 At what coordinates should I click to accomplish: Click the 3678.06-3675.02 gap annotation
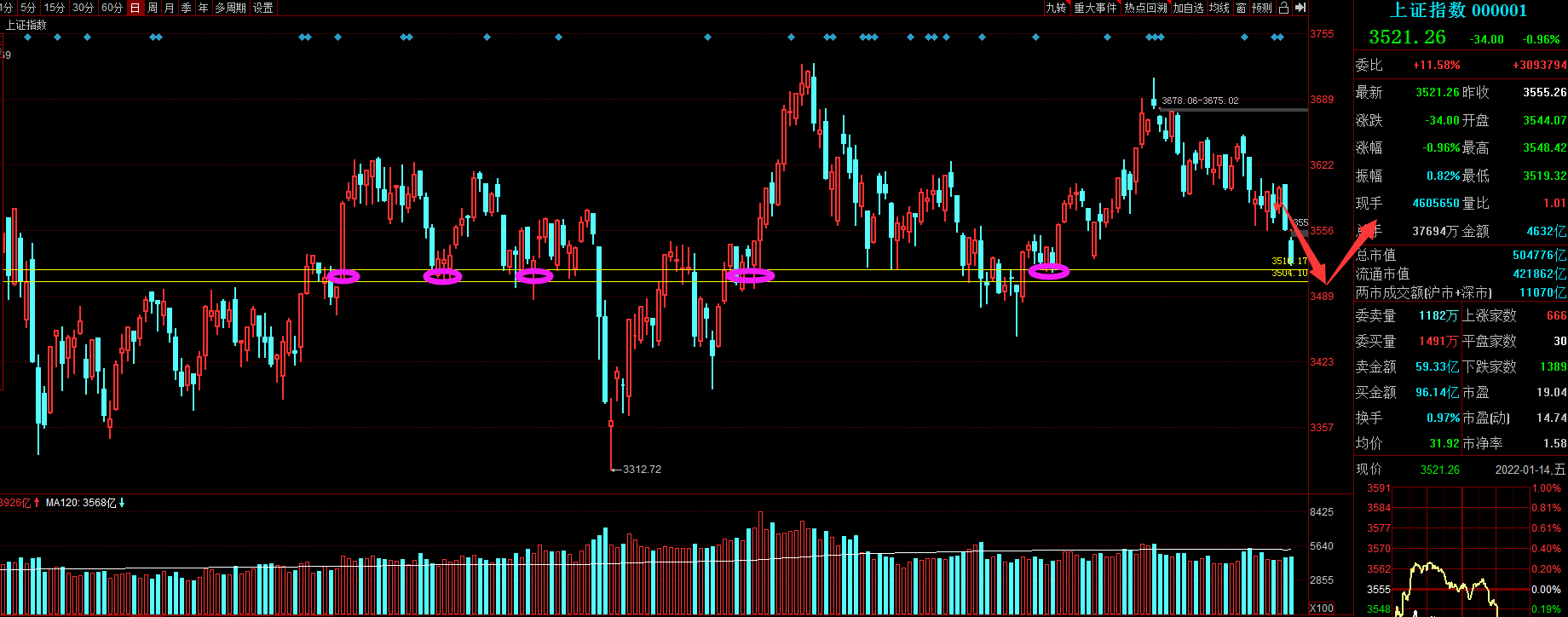[1200, 101]
